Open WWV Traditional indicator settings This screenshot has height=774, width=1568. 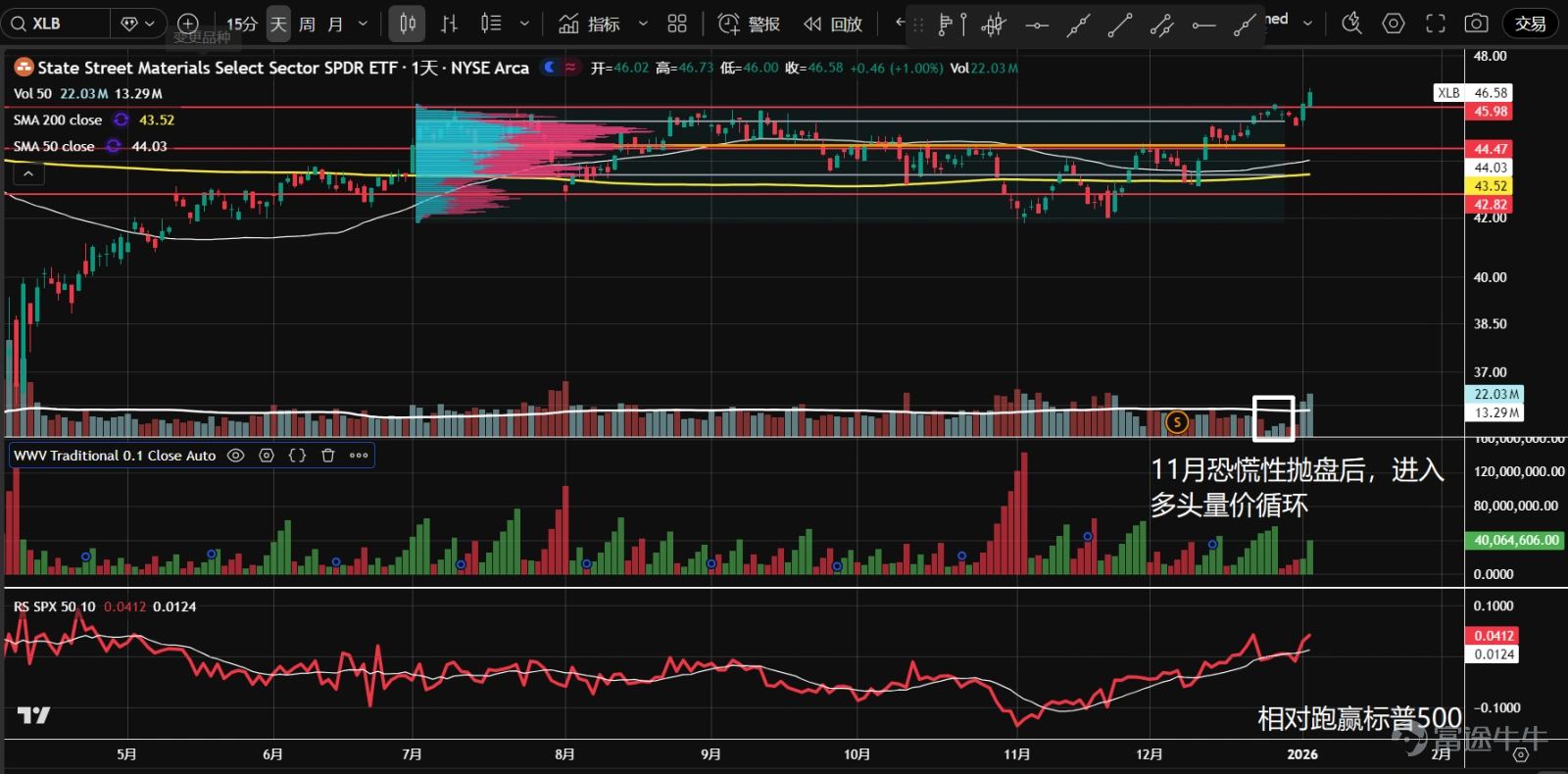(x=267, y=456)
